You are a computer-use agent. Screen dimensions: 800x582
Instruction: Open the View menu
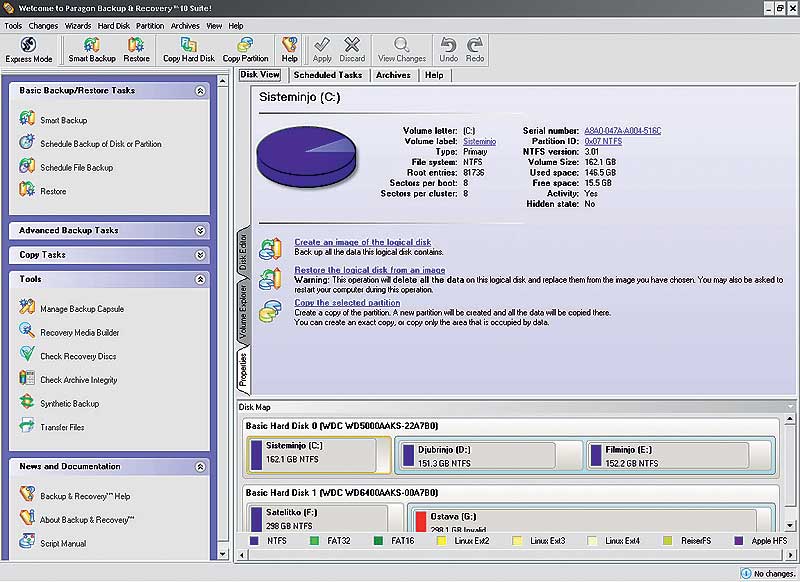[214, 26]
